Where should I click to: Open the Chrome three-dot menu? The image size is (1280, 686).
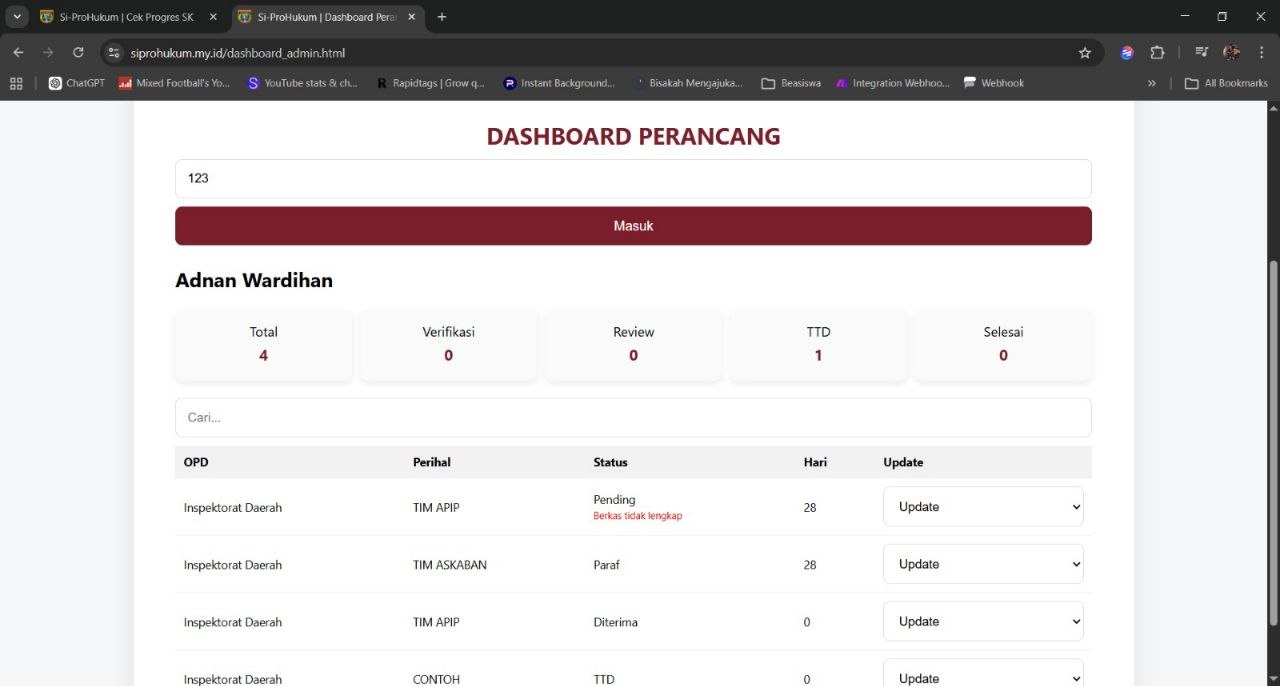pyautogui.click(x=1261, y=52)
